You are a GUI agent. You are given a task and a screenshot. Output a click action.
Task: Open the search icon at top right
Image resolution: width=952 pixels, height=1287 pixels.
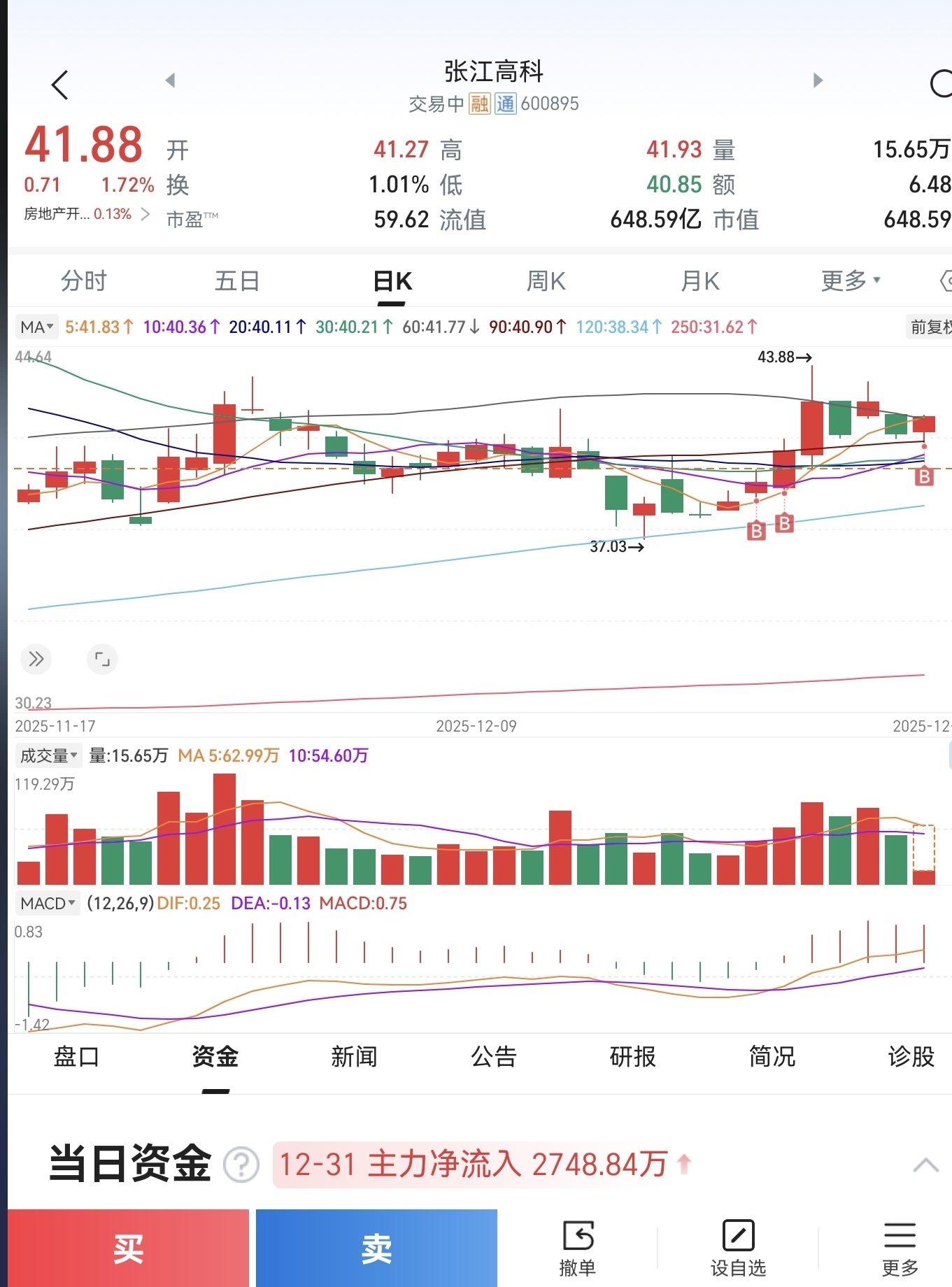[x=942, y=84]
